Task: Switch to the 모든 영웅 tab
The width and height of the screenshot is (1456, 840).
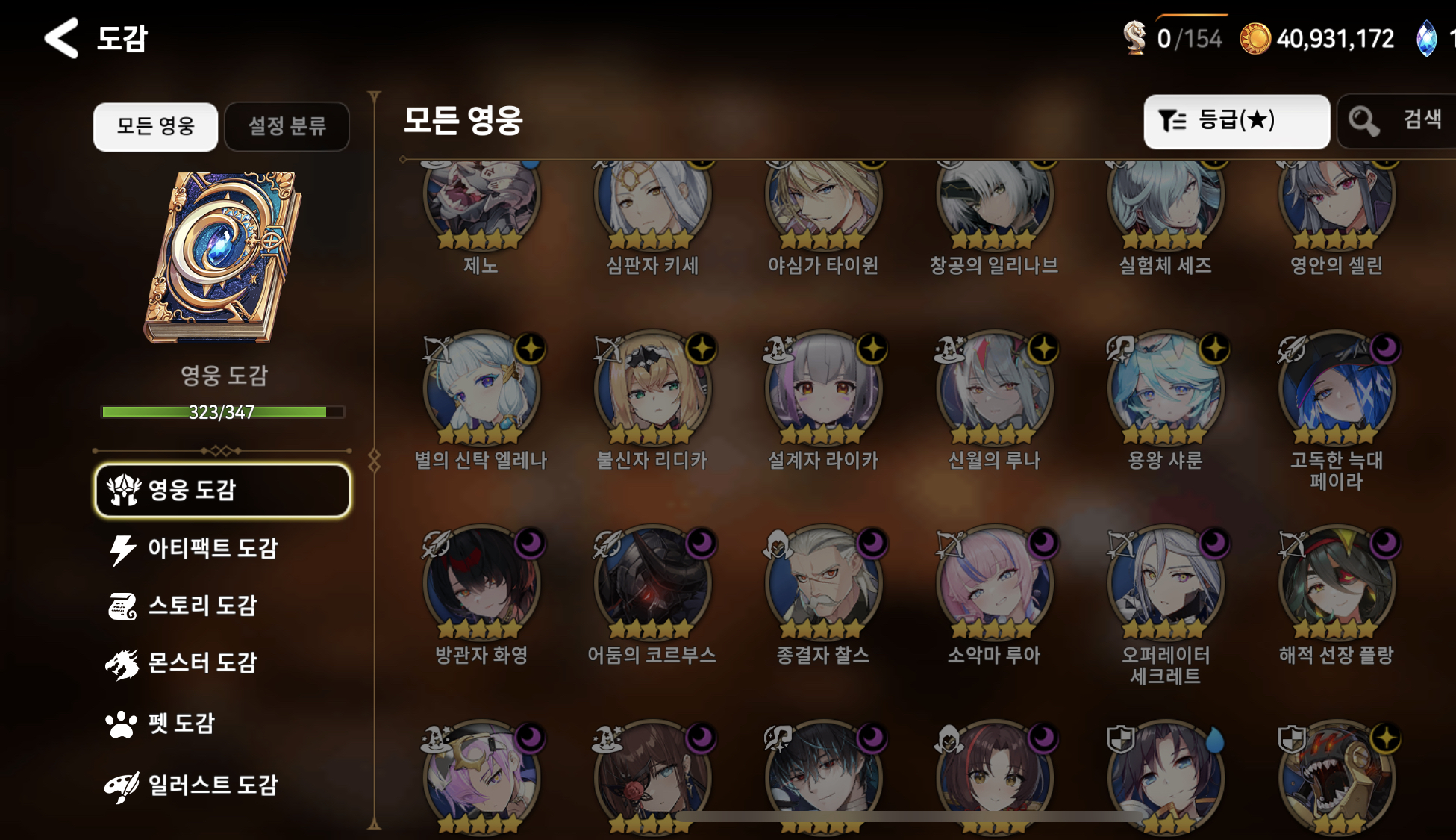Action: (155, 126)
